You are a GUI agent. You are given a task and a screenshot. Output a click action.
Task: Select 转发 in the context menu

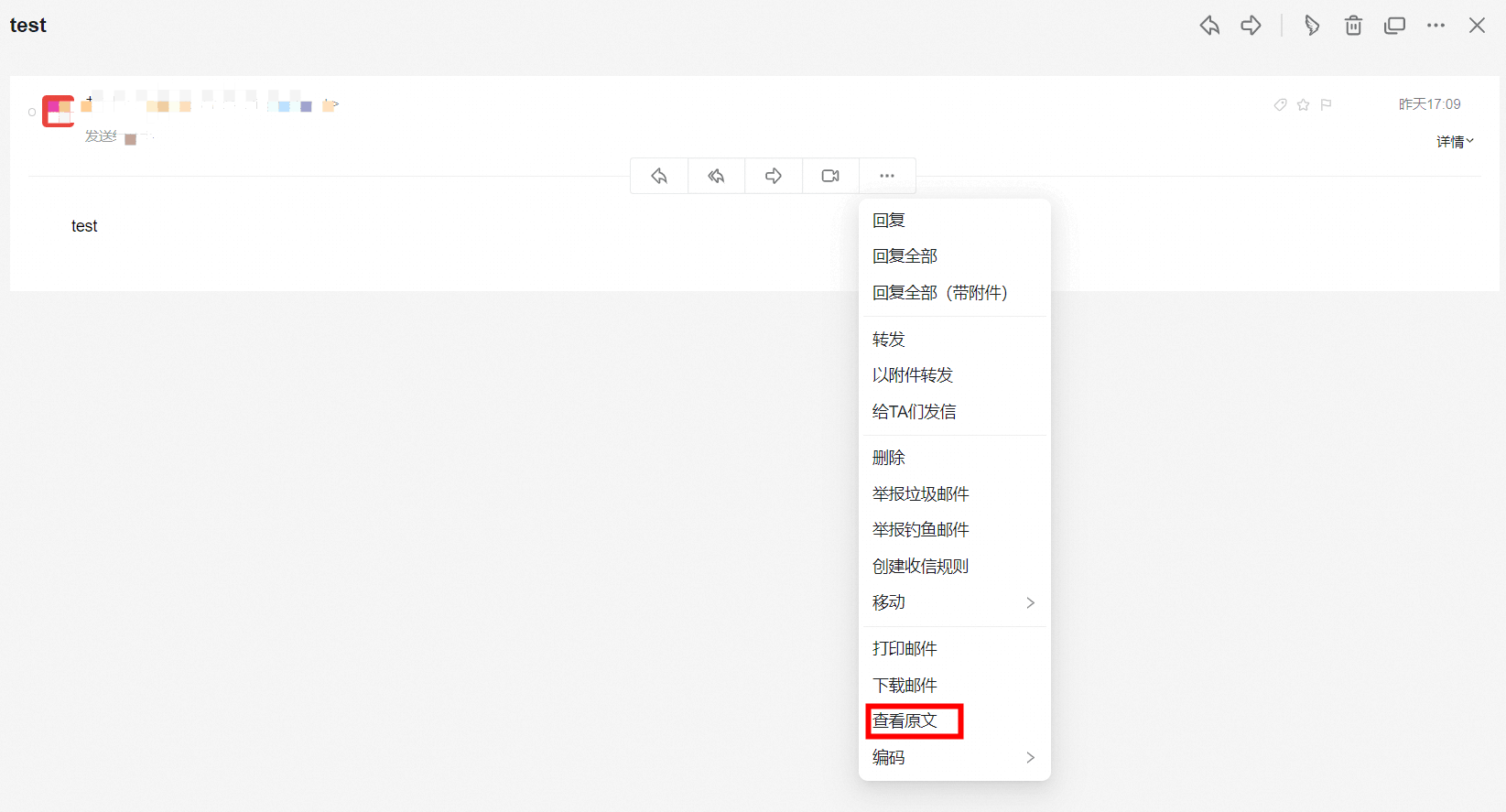pyautogui.click(x=955, y=340)
